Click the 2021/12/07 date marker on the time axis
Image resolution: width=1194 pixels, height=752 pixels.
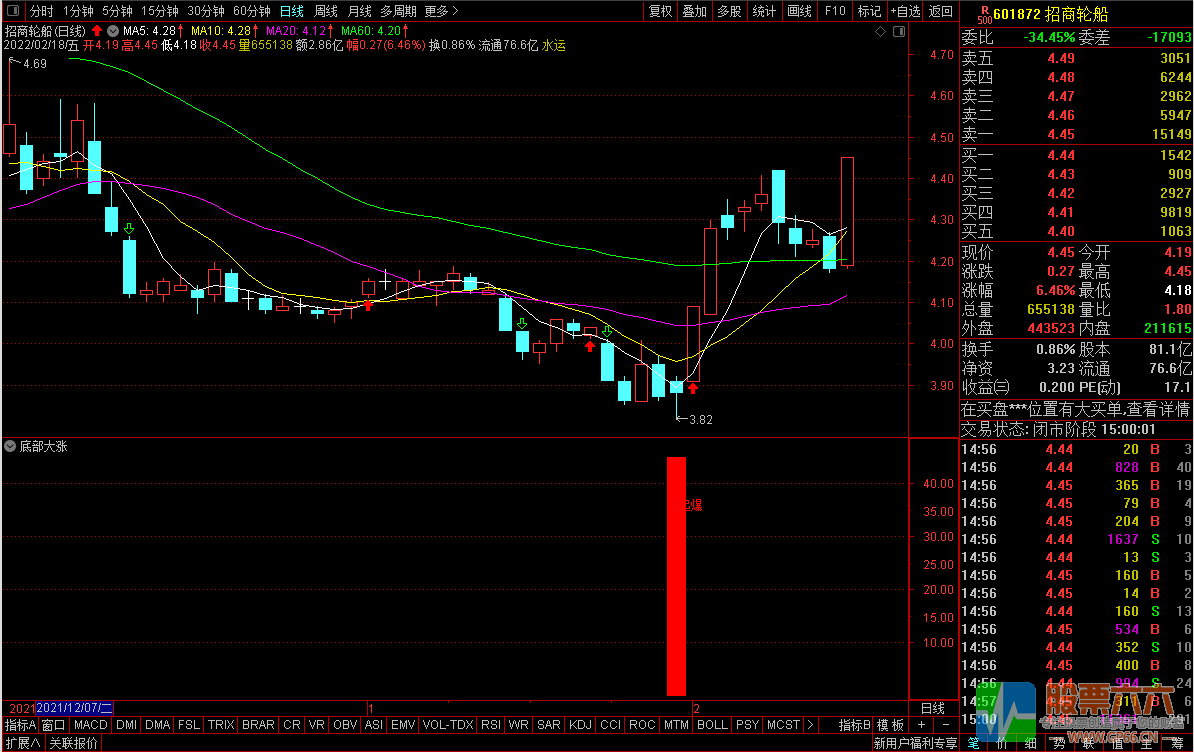[x=75, y=708]
